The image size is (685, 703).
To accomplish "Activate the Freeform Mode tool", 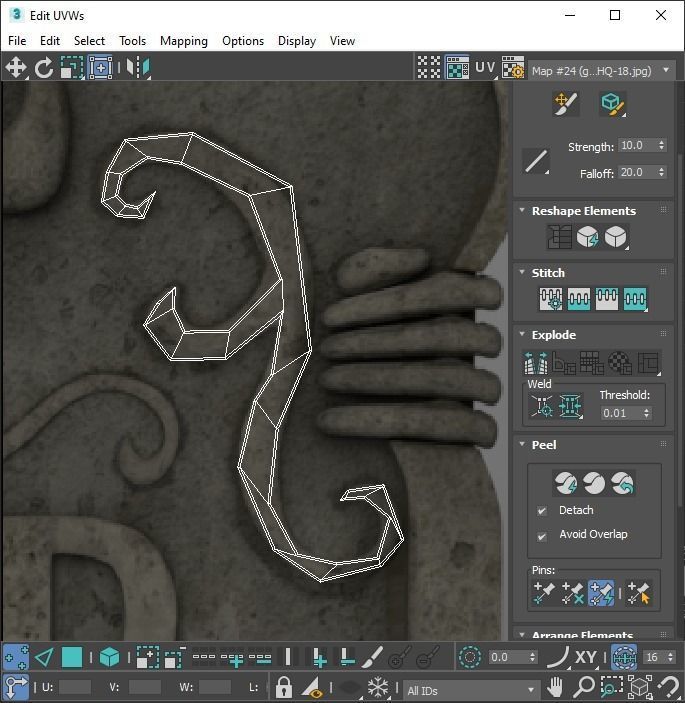I will 100,68.
